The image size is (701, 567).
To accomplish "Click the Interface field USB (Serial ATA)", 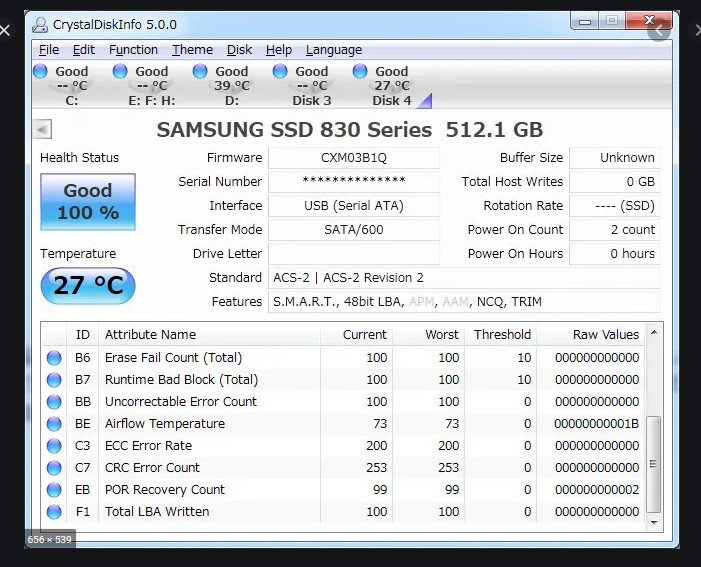I will pos(354,206).
